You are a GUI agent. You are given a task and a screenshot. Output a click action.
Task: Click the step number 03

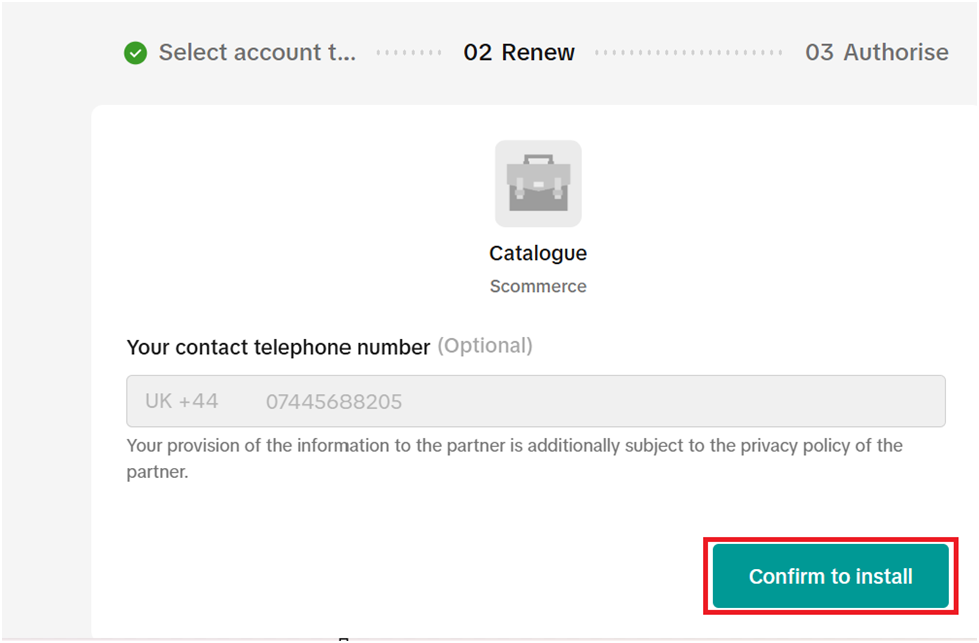(820, 53)
